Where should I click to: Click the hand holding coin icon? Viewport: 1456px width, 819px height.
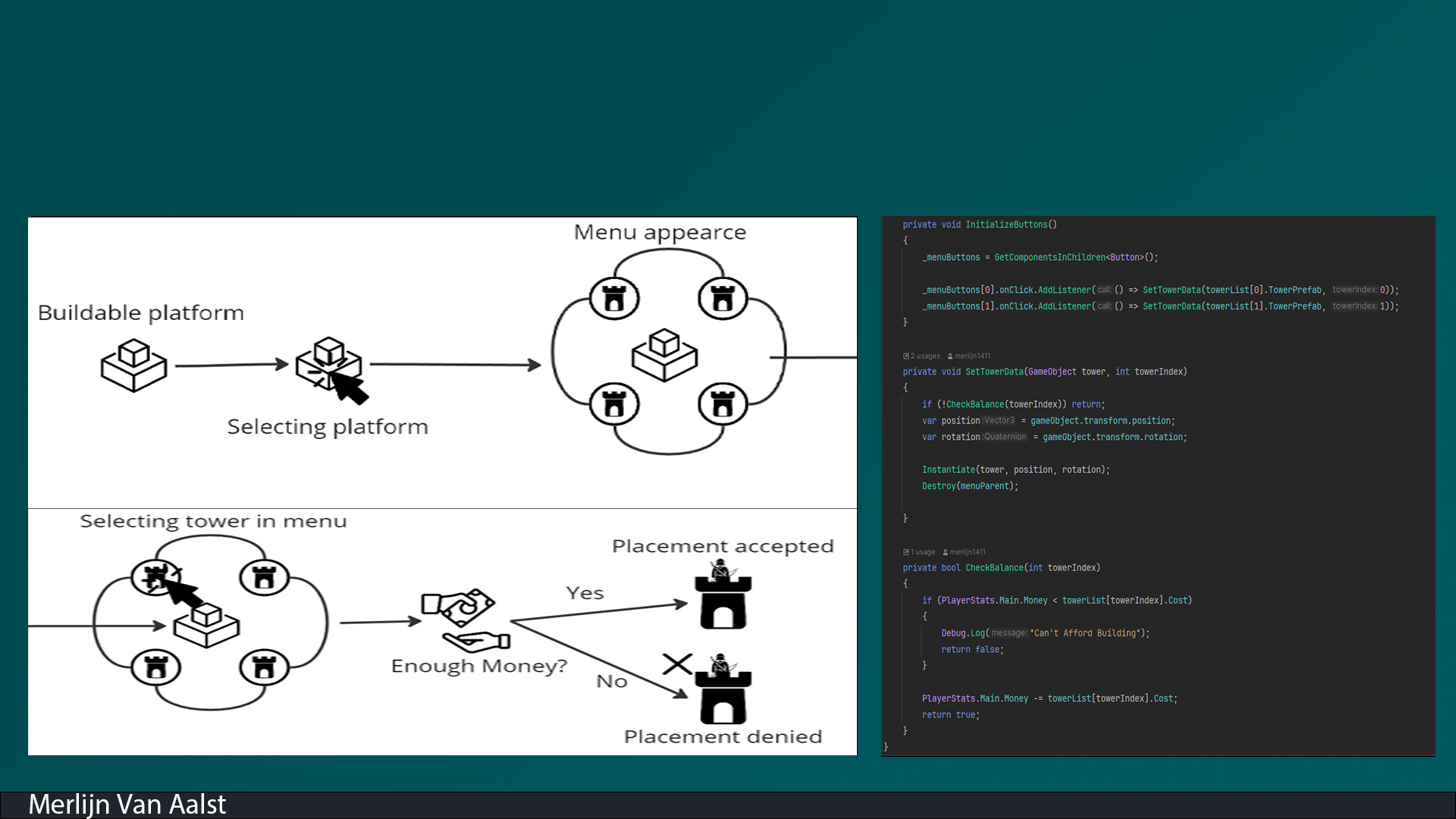(x=476, y=642)
